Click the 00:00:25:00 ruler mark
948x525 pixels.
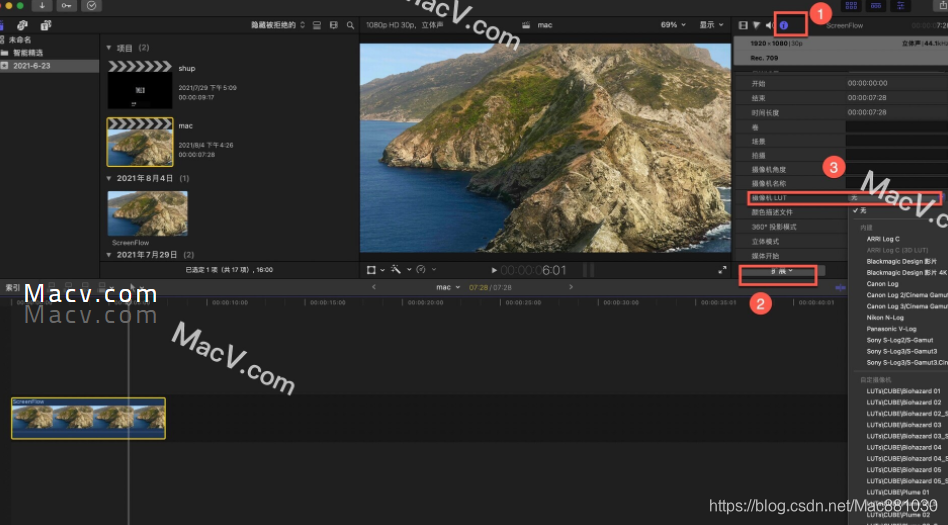coord(523,302)
